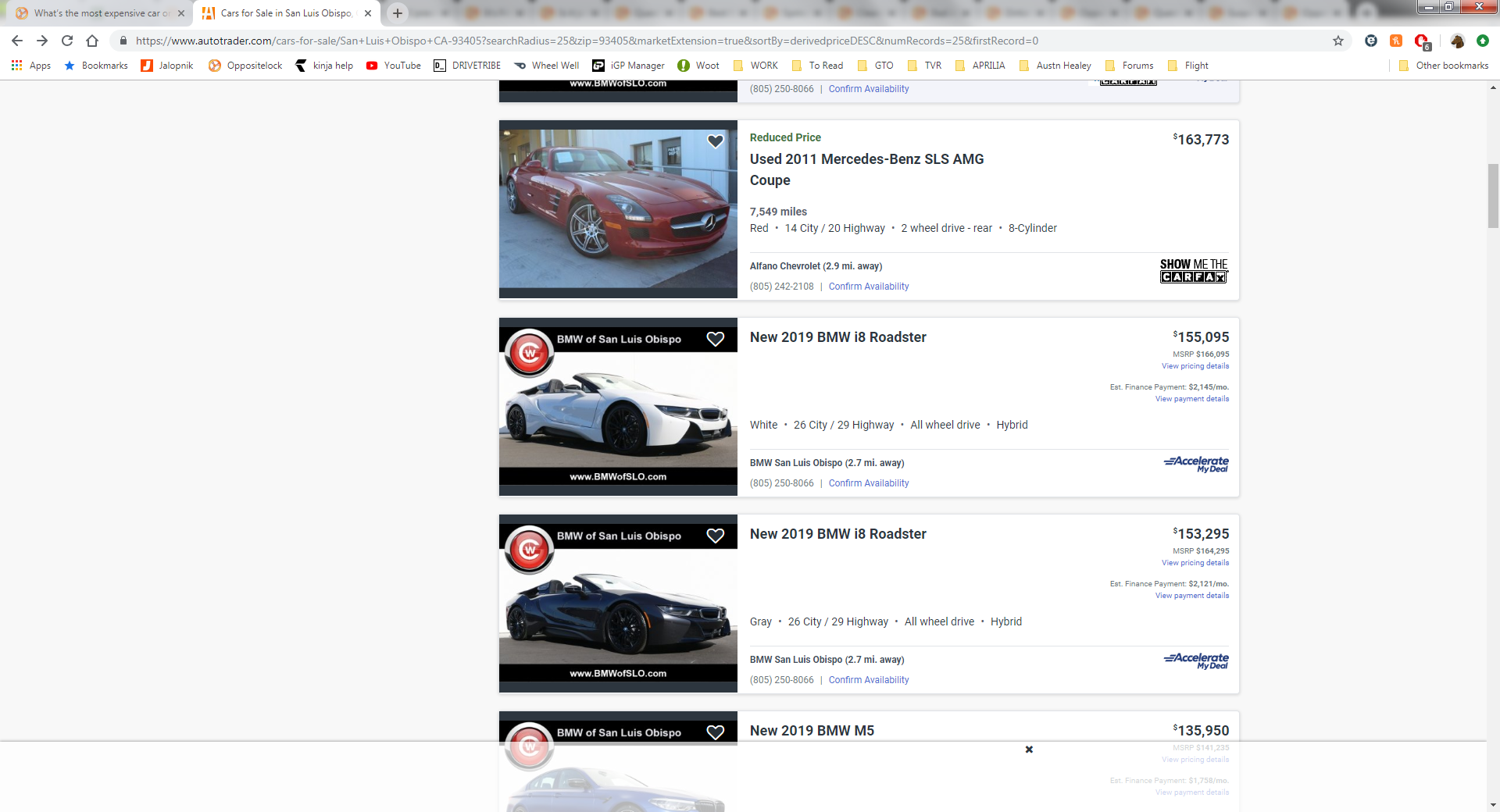Screen dimensions: 1500x812
Task: Open the browser home page
Action: click(x=92, y=41)
